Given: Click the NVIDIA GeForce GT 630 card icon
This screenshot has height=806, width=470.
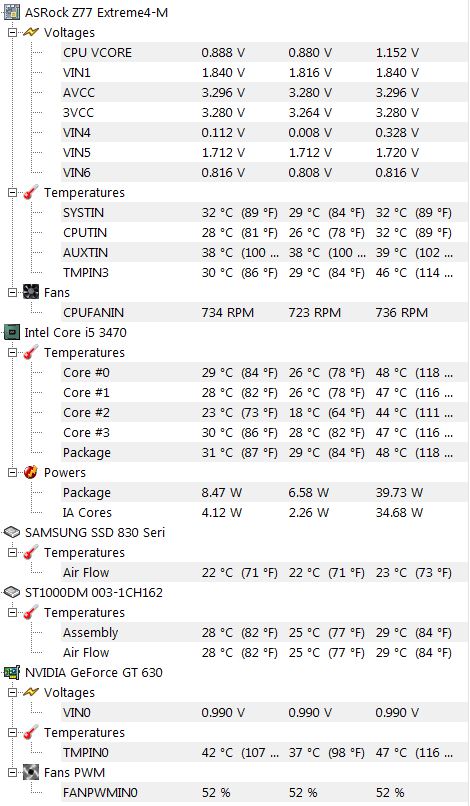Looking at the screenshot, I should [x=12, y=672].
